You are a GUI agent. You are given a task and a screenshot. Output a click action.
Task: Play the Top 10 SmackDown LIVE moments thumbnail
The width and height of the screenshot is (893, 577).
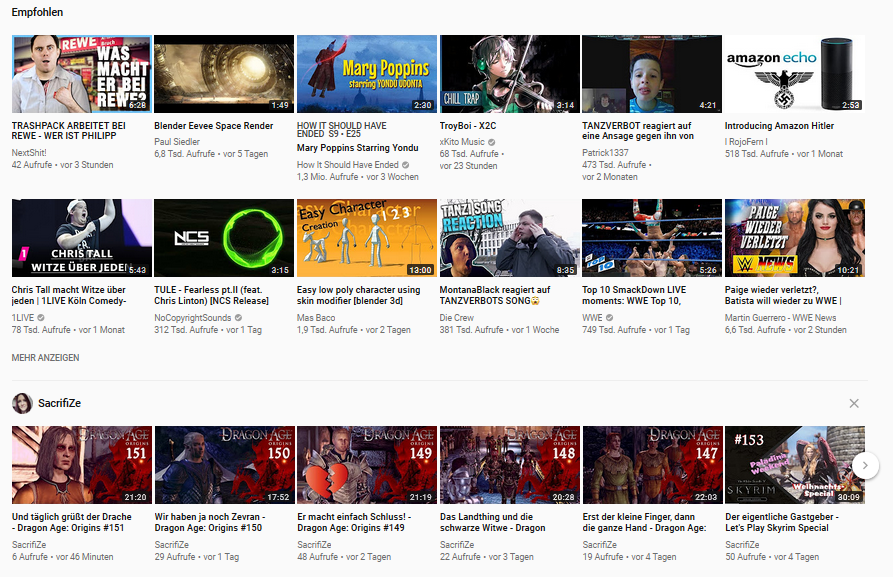pyautogui.click(x=652, y=238)
